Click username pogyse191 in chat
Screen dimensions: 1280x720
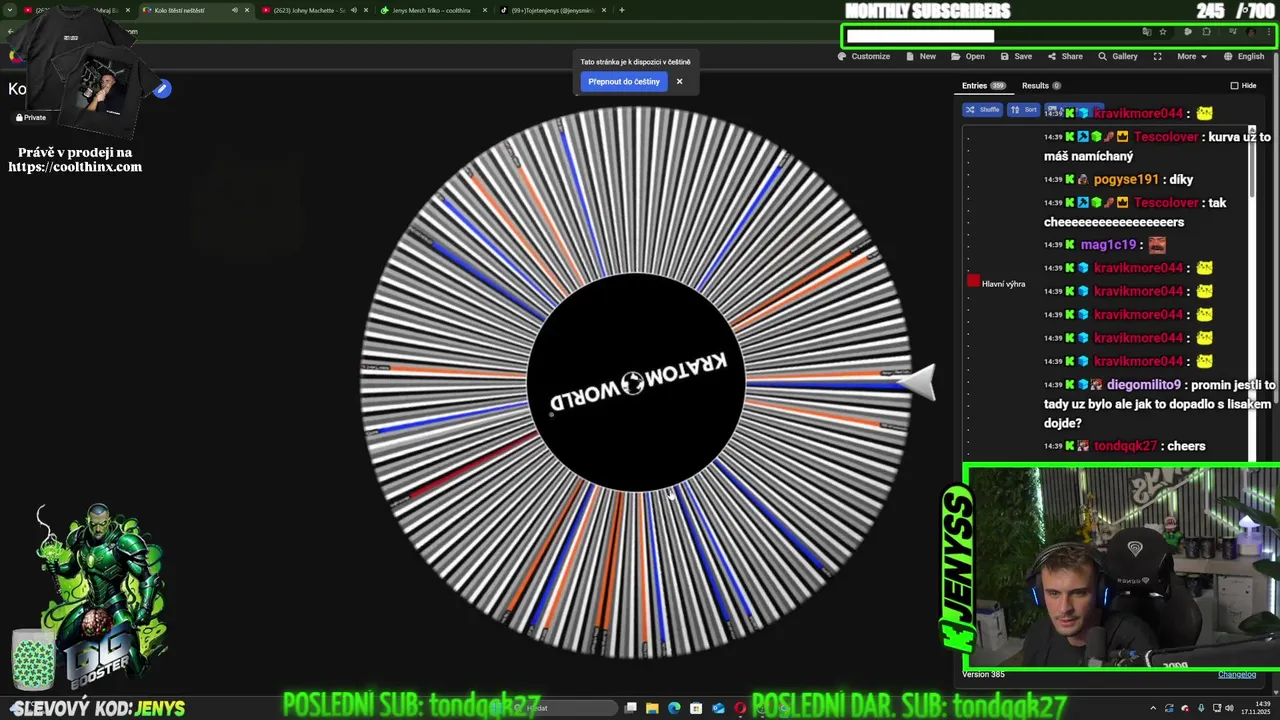pyautogui.click(x=1125, y=180)
